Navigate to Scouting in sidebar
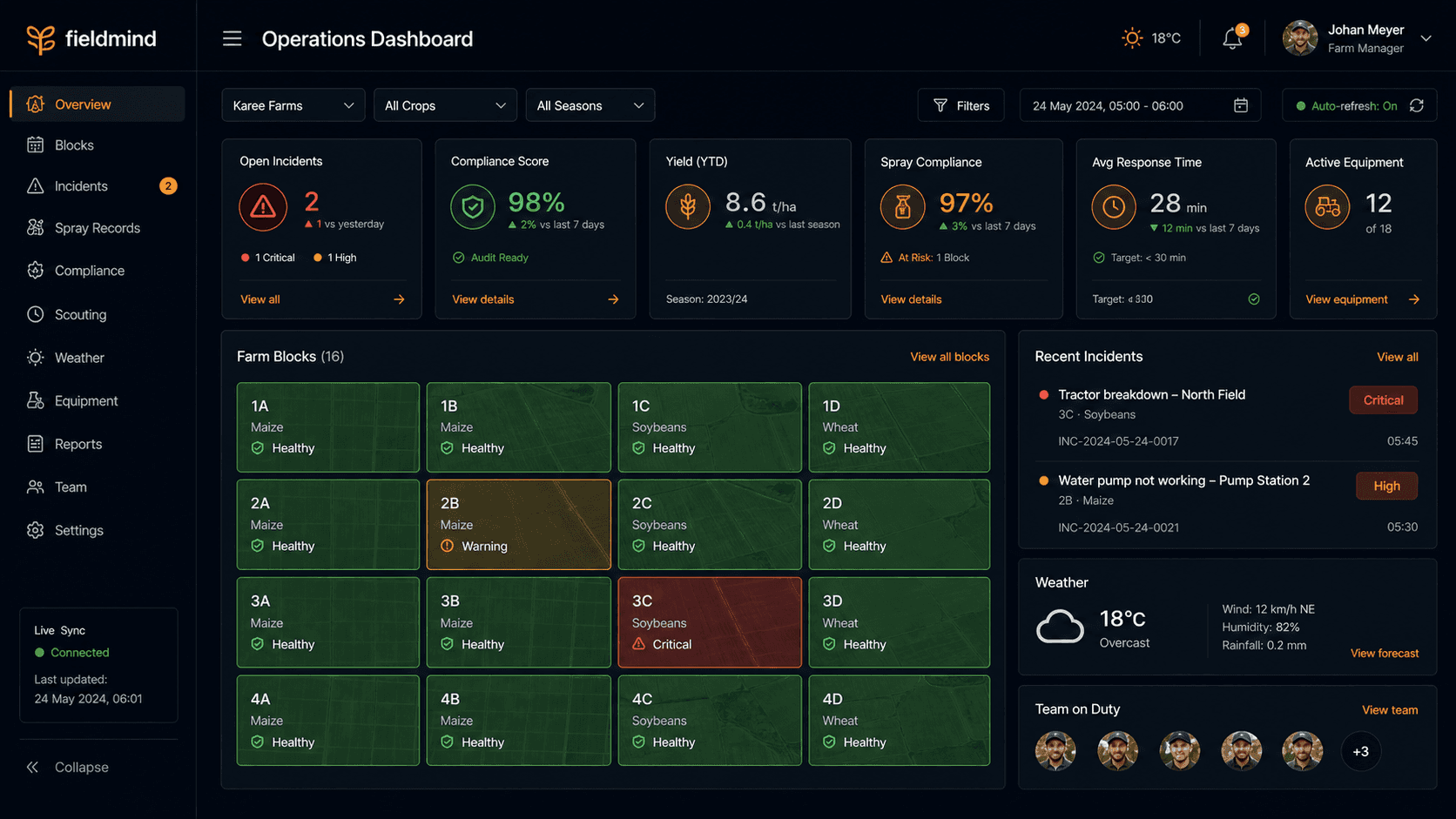Image resolution: width=1456 pixels, height=819 pixels. [x=98, y=314]
